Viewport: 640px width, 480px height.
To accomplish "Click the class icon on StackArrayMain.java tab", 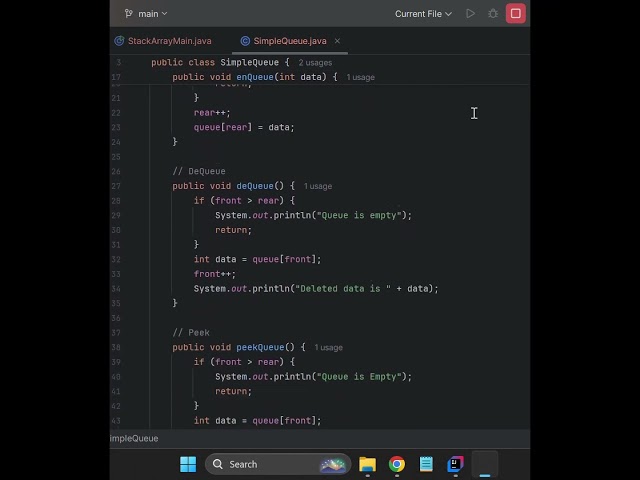I will pos(119,41).
